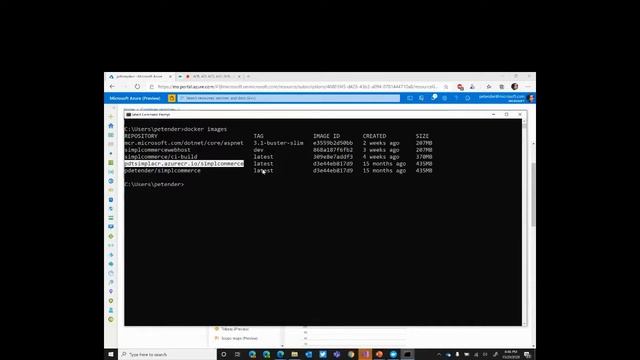
Task: Open the Windows Action Center
Action: 527,354
